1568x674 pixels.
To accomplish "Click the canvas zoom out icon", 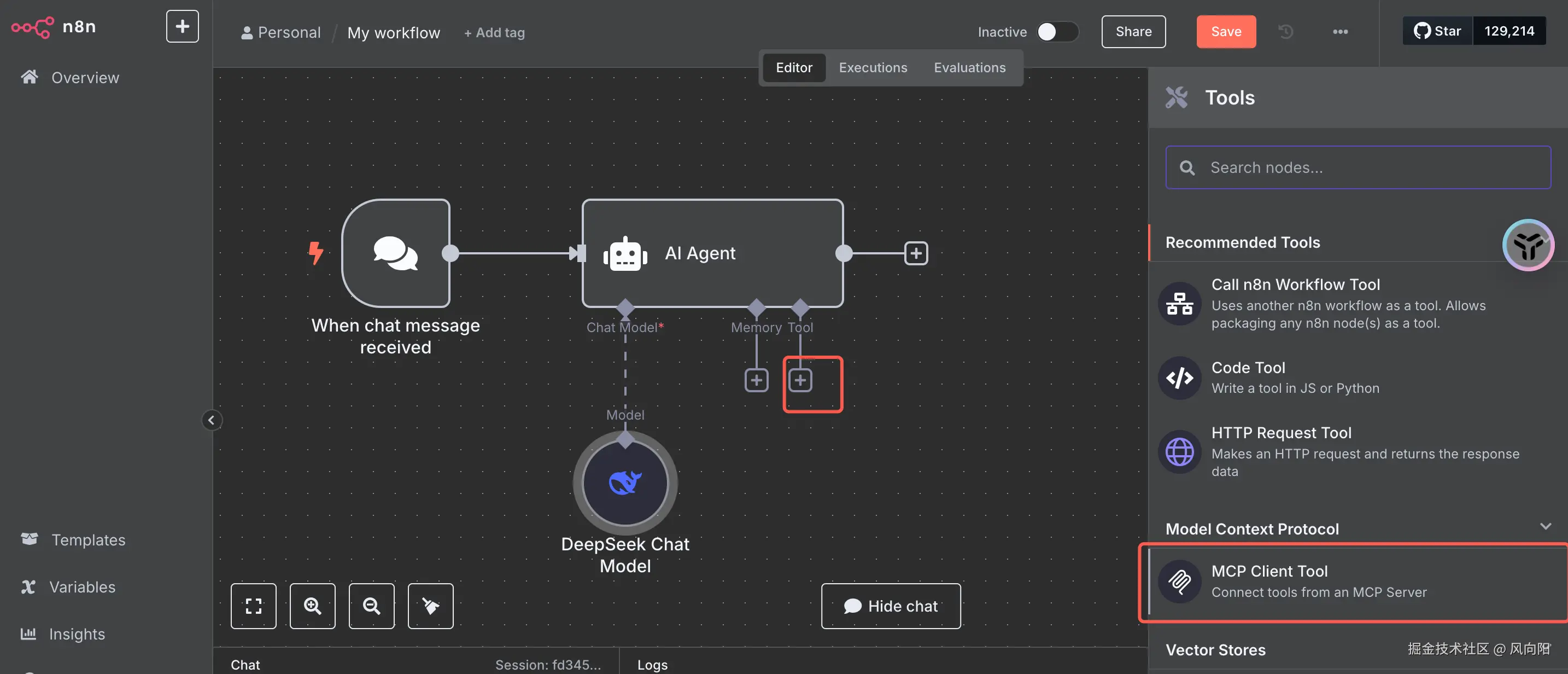I will (371, 606).
